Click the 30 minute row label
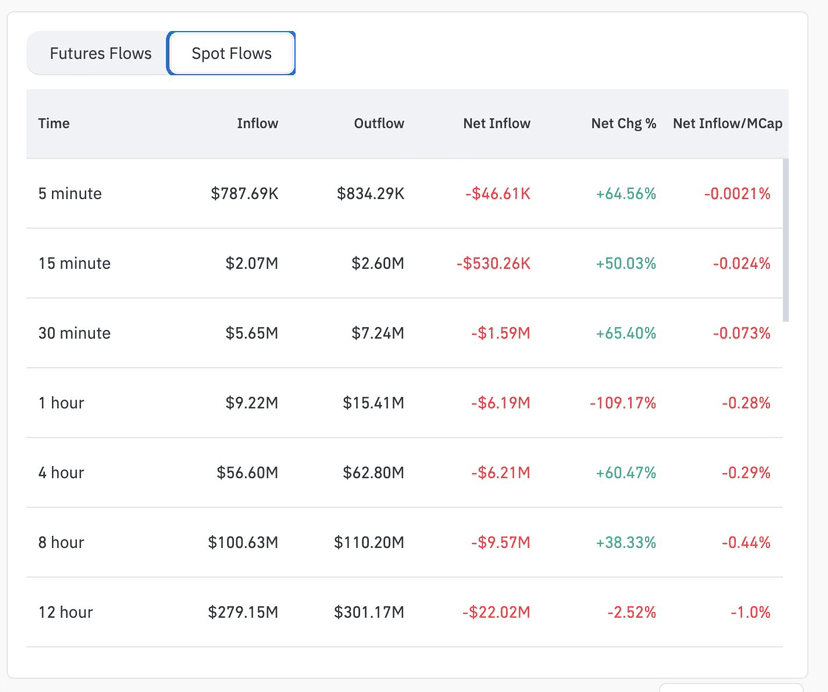828x692 pixels. click(x=74, y=333)
